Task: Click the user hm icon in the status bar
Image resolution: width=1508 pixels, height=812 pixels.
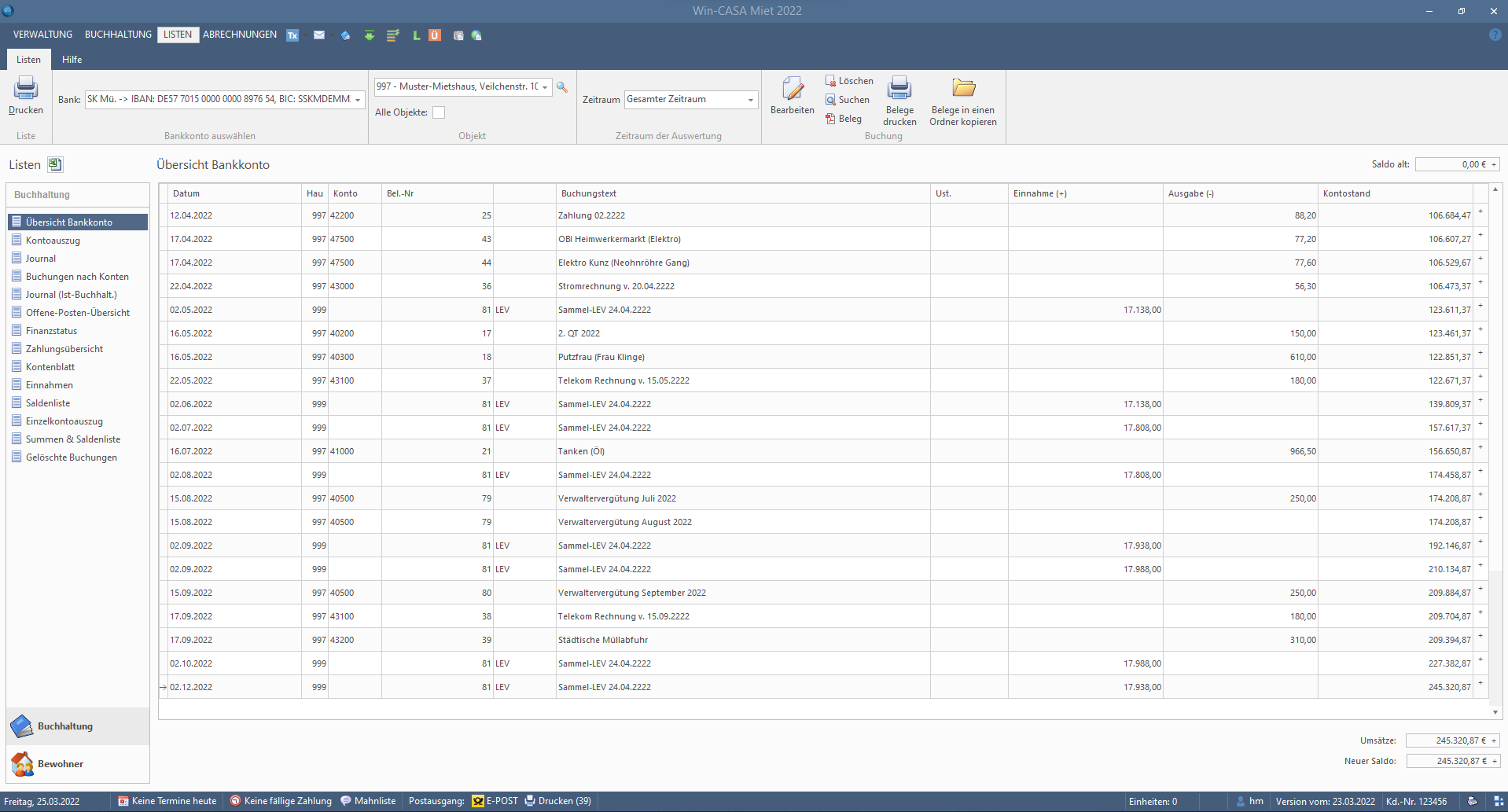Action: tap(1241, 801)
